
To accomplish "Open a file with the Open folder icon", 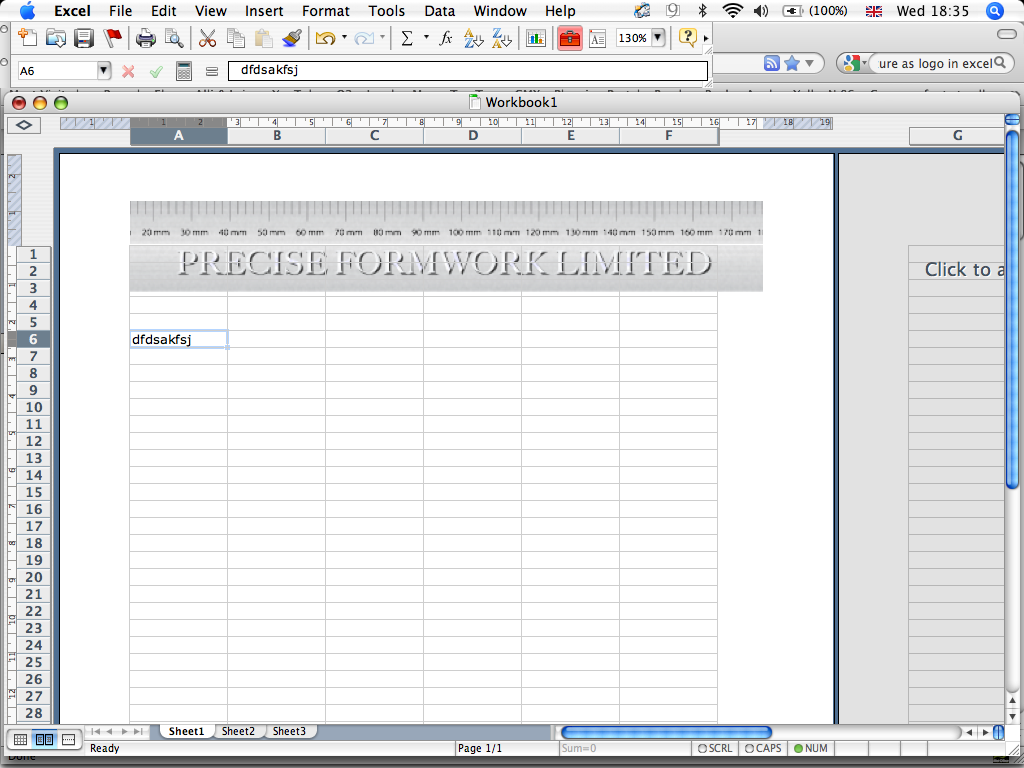I will coord(56,38).
